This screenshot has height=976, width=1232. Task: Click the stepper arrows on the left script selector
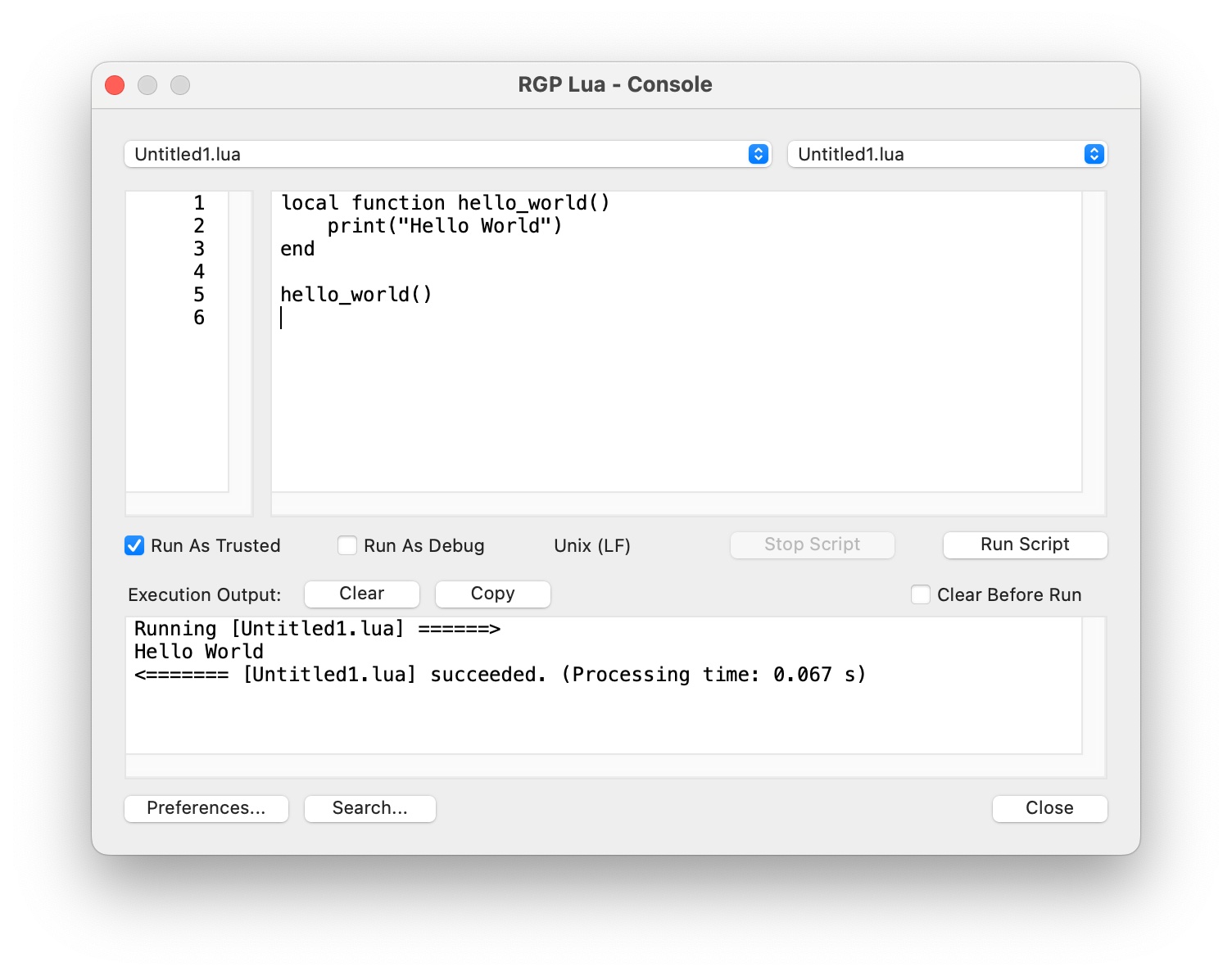[758, 153]
